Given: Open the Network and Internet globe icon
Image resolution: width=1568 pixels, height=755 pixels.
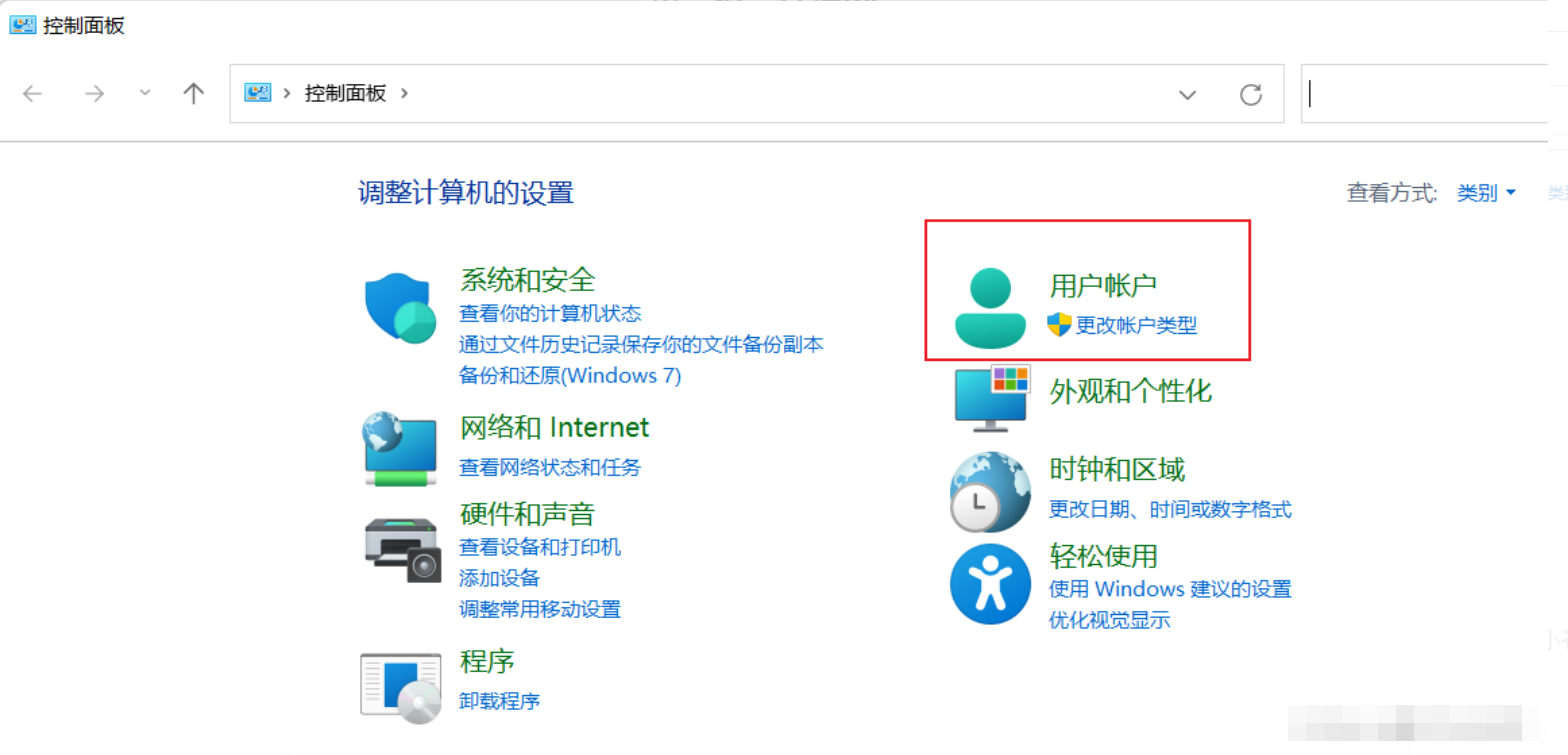Looking at the screenshot, I should coord(400,447).
